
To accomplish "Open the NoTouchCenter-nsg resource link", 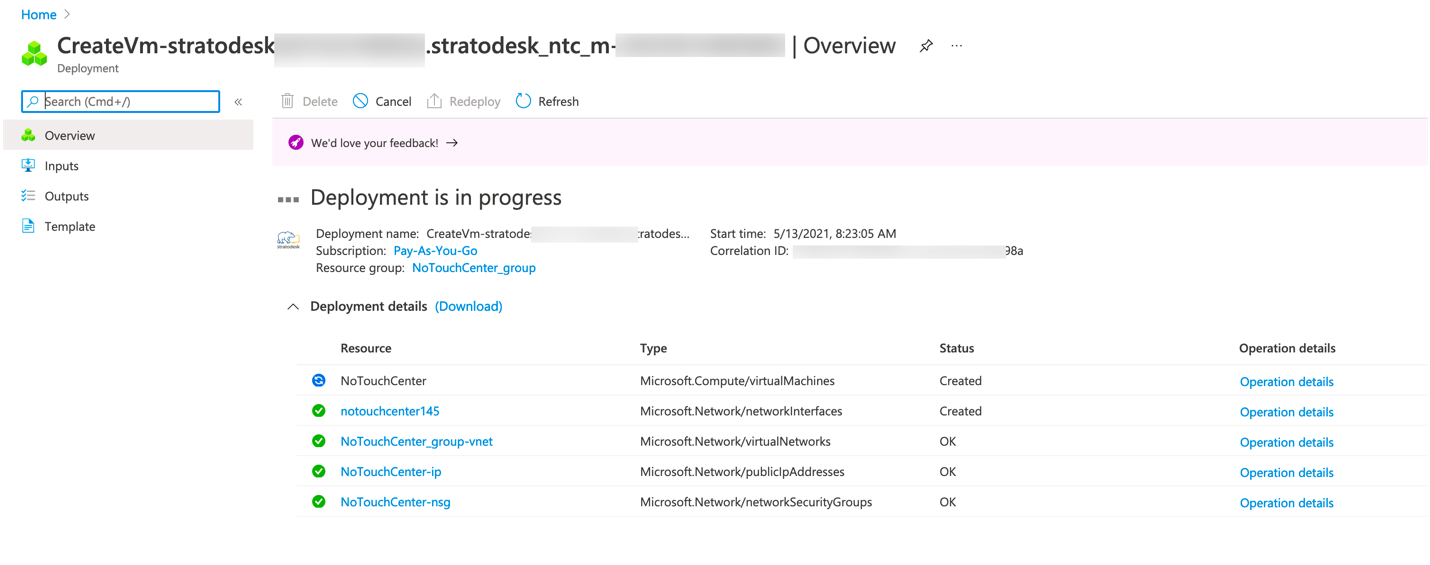I will point(395,502).
